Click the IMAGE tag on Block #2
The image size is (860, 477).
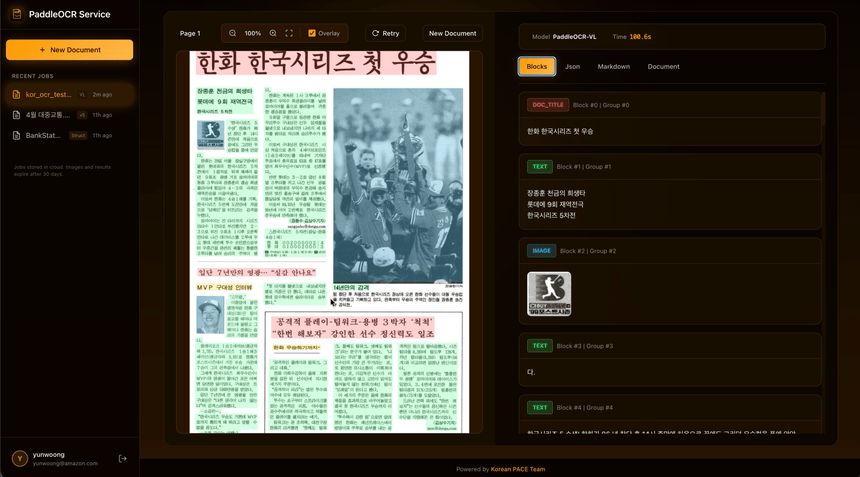(541, 251)
